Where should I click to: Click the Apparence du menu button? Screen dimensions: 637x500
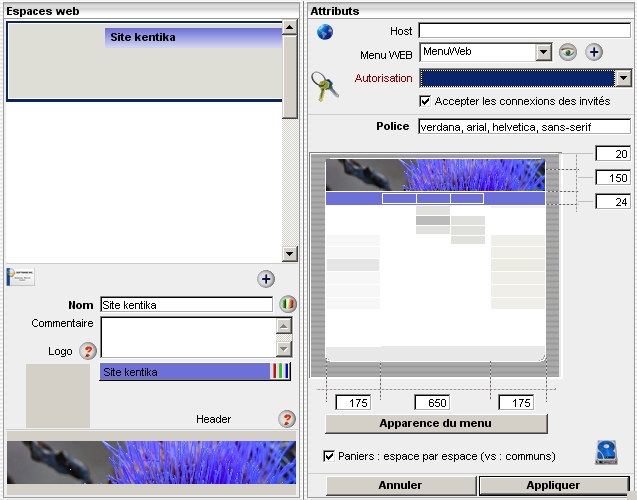click(x=436, y=424)
